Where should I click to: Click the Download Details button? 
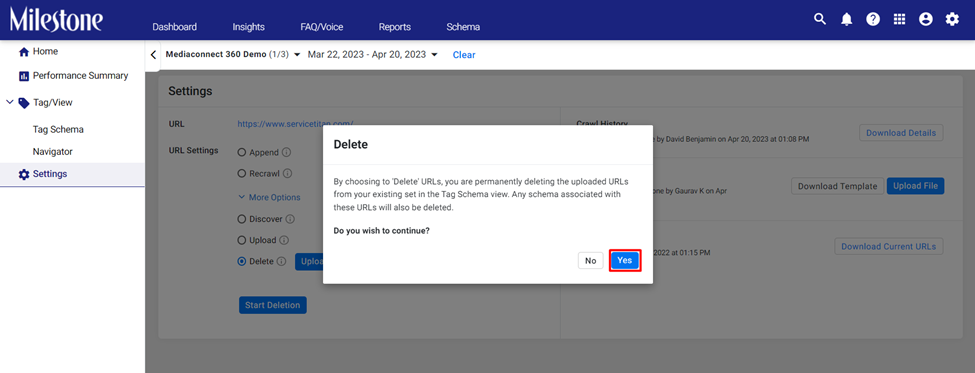coord(901,133)
